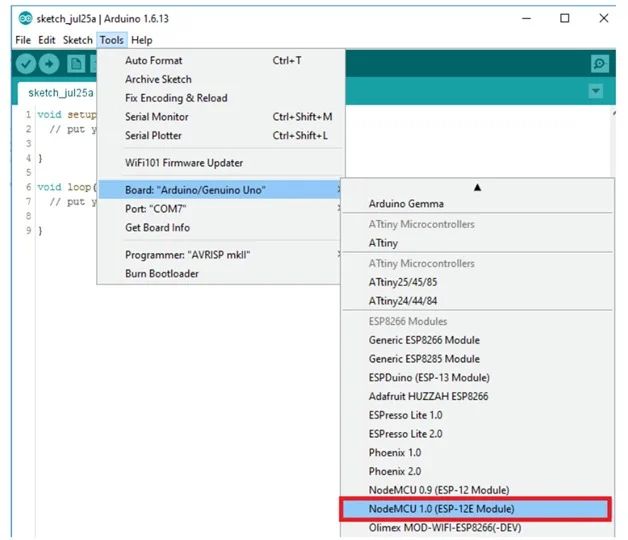Open the tab options dropdown arrow
The image size is (628, 540).
[596, 91]
